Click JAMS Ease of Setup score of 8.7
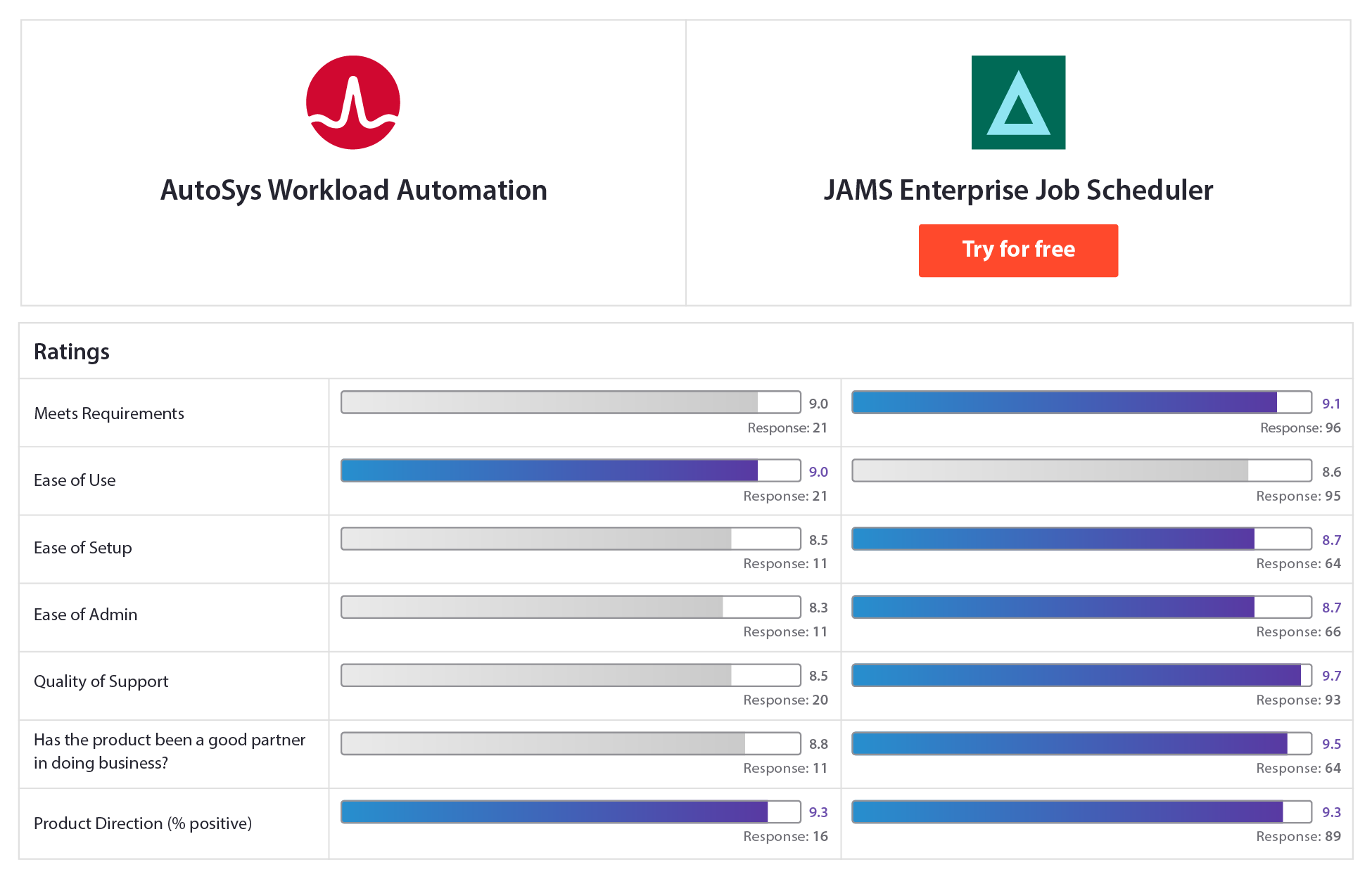This screenshot has height=879, width=1372. [1332, 539]
